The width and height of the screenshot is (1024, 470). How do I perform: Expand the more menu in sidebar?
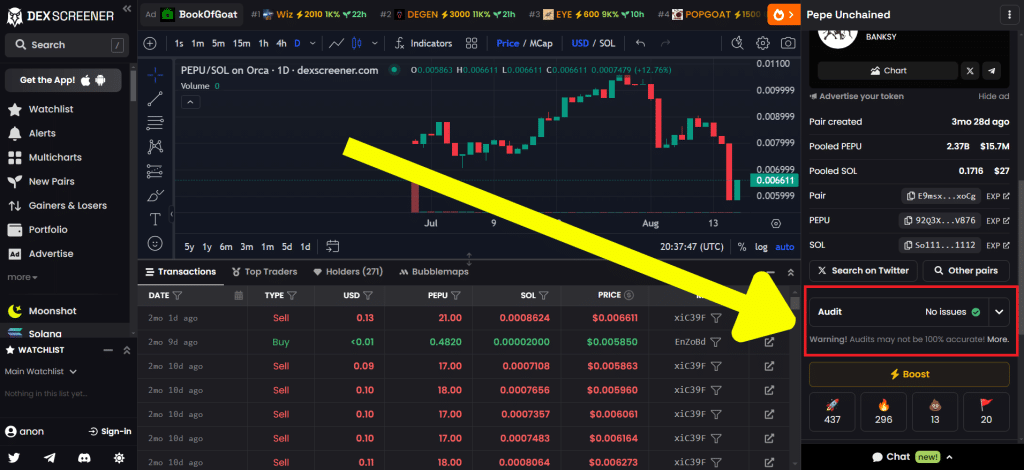point(22,277)
